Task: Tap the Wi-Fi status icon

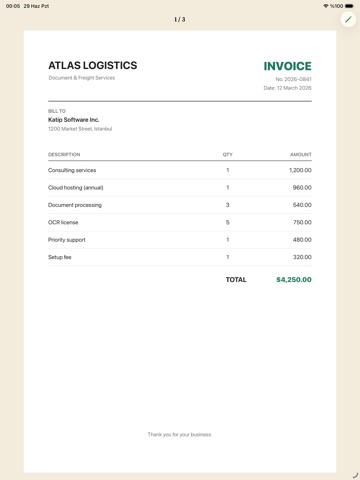Action: click(x=326, y=6)
